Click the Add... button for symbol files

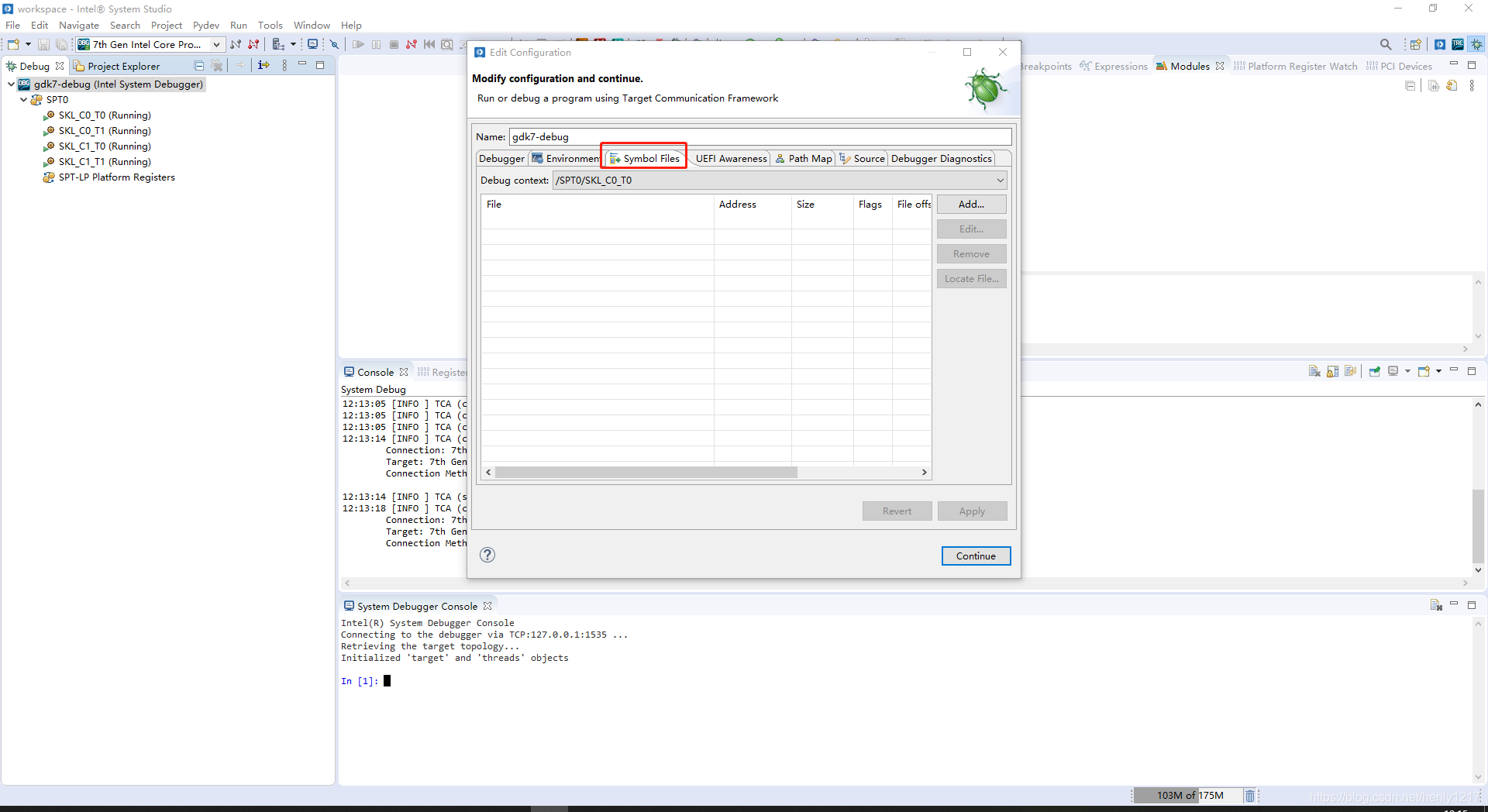(971, 204)
